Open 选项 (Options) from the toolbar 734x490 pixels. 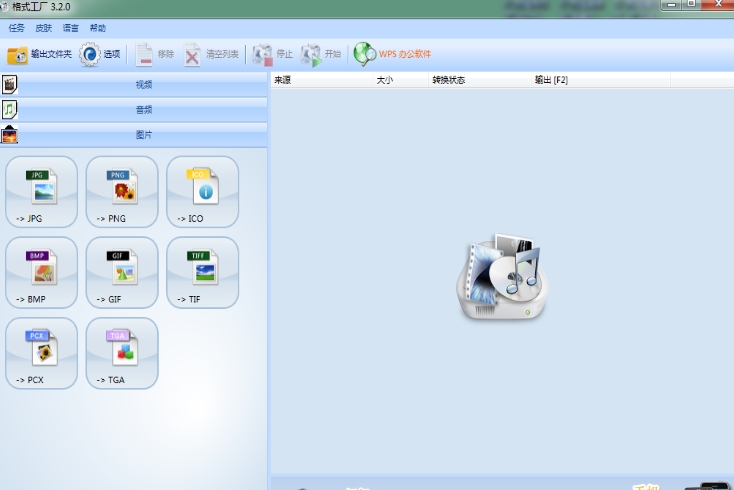coord(101,54)
